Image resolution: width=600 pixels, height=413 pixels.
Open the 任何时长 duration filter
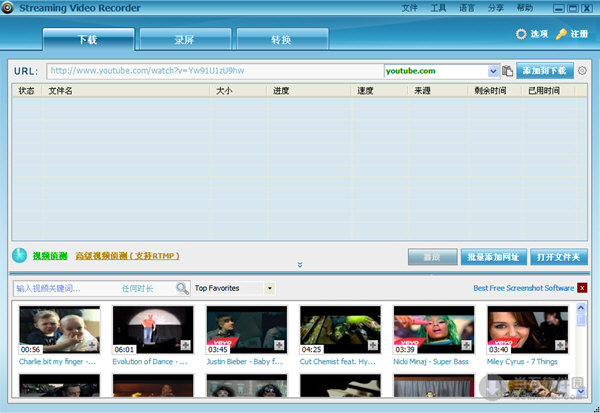[137, 289]
